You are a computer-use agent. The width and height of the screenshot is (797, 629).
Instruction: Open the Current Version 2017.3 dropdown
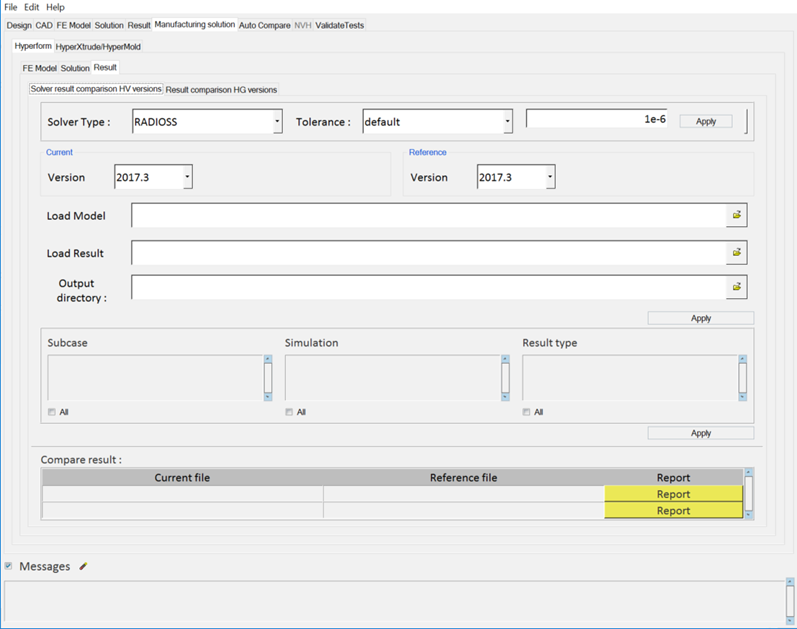pos(187,177)
